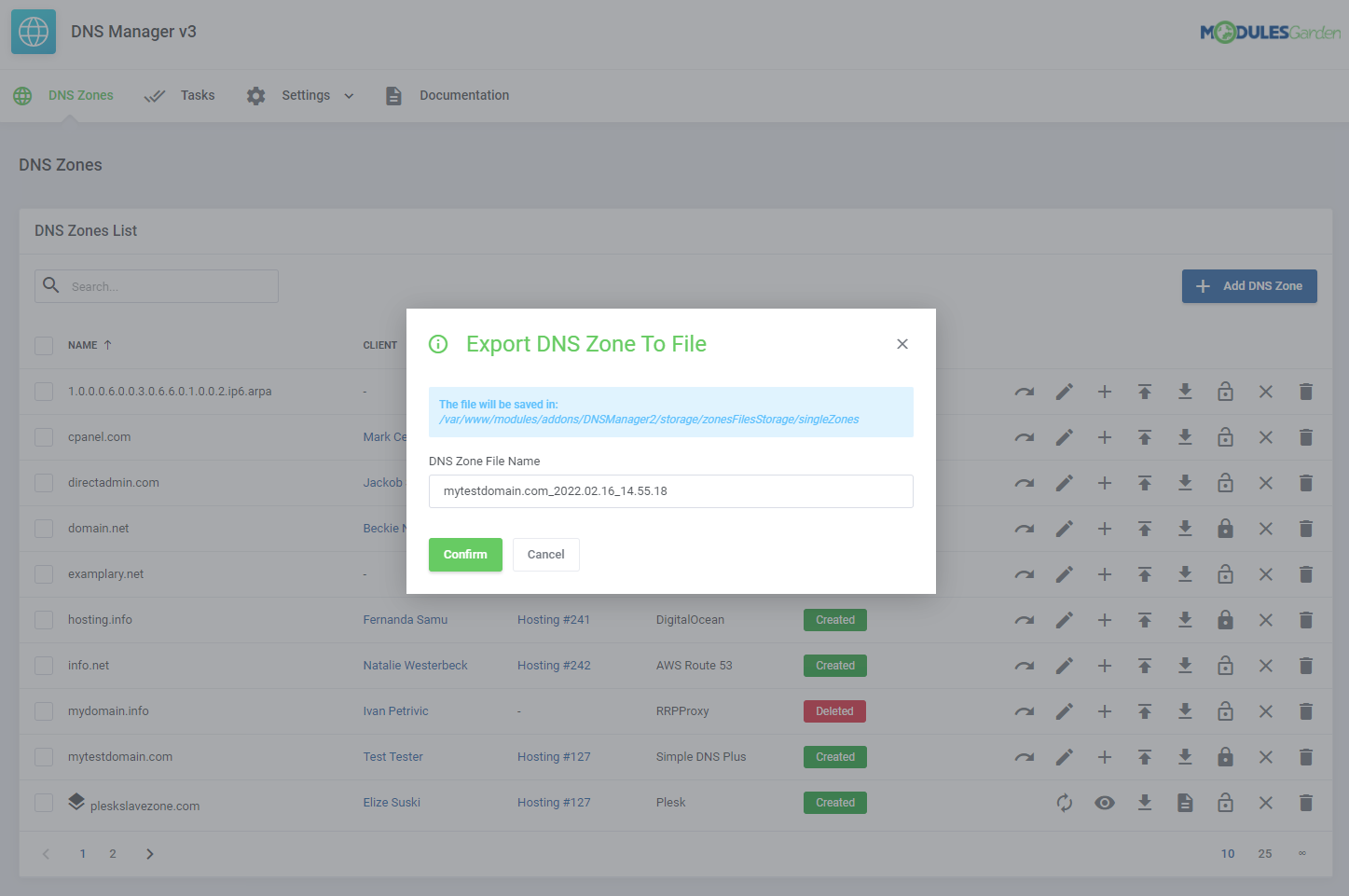Click the download export icon for directadmin.com

(1184, 483)
